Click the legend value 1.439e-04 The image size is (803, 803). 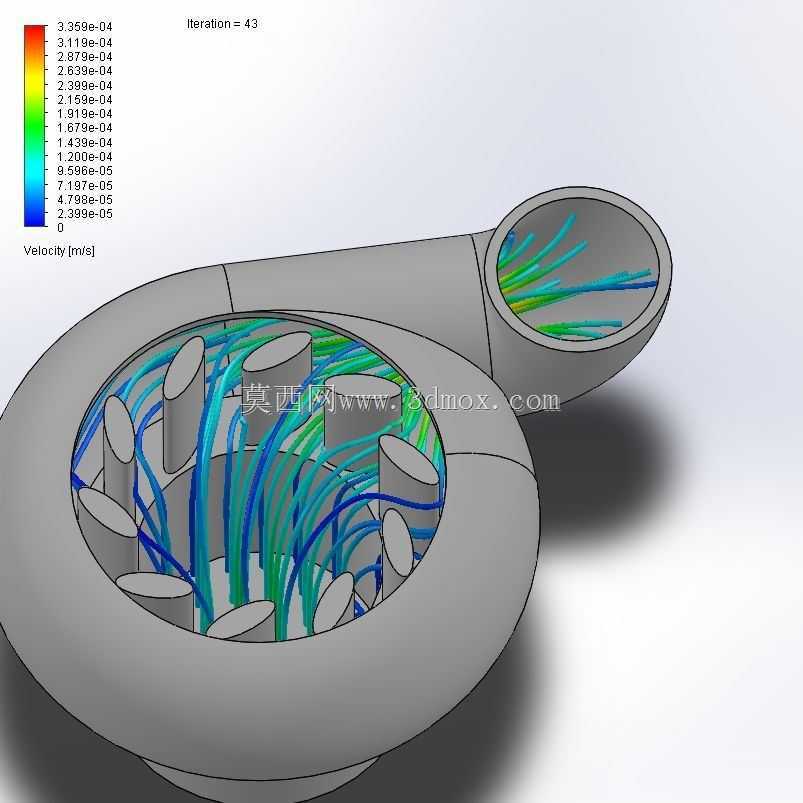pyautogui.click(x=84, y=142)
